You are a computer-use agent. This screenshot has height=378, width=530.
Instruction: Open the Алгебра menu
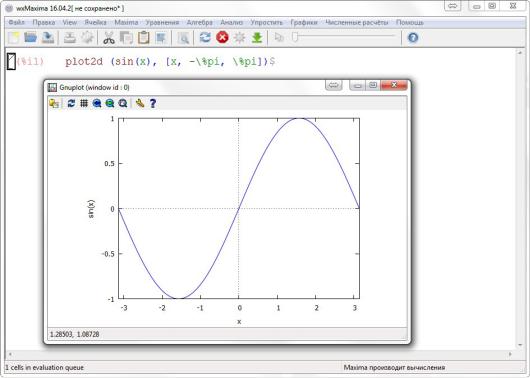point(199,22)
